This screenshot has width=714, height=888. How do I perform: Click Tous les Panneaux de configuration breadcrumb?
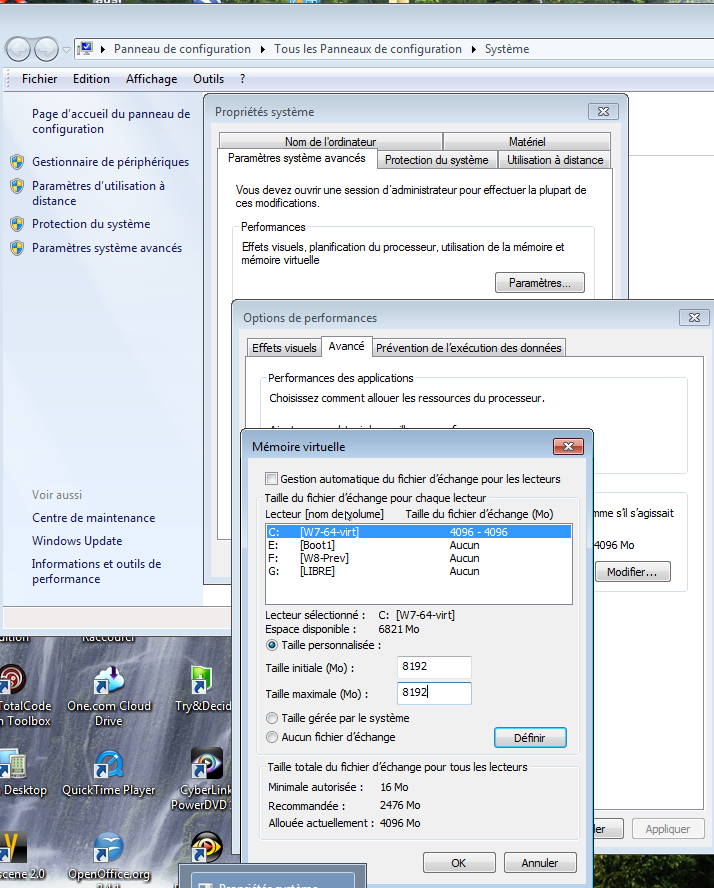(368, 49)
